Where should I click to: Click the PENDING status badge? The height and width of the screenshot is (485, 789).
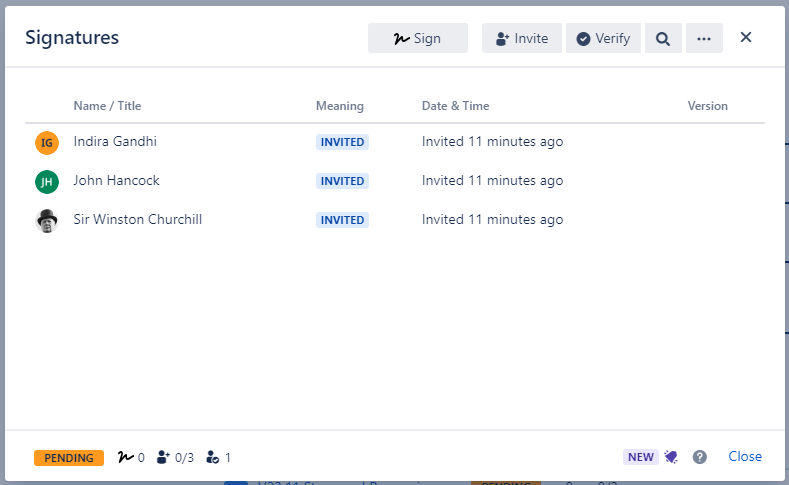(68, 458)
